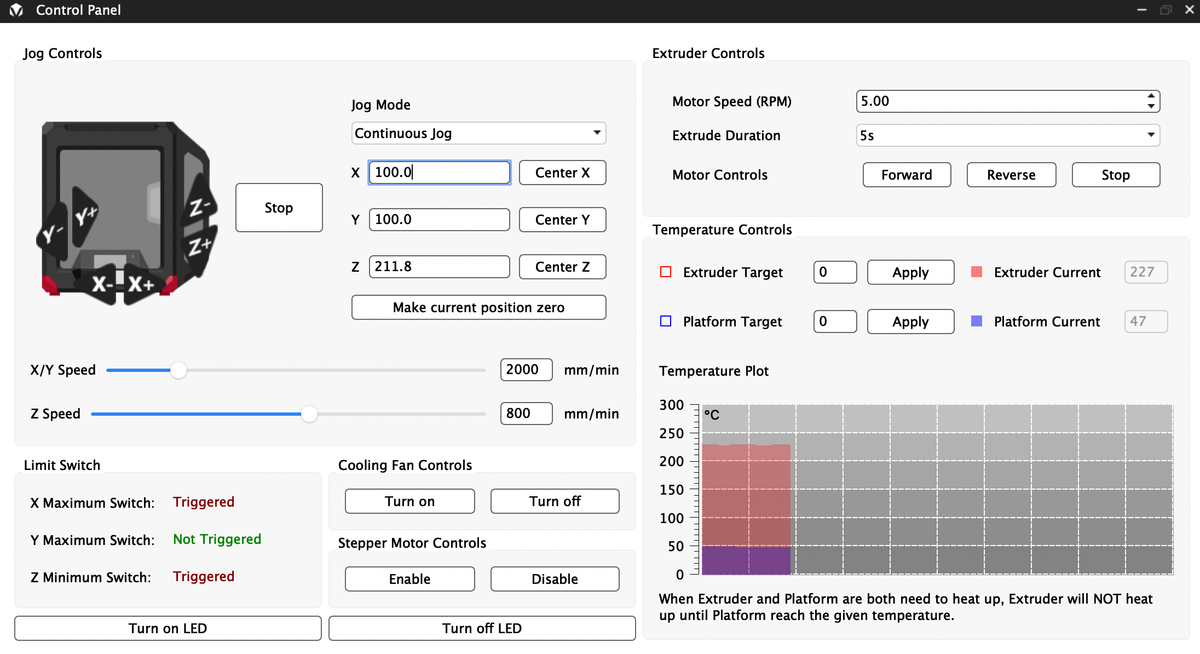Start extruder motor Forward
The height and width of the screenshot is (654, 1200).
click(x=906, y=175)
